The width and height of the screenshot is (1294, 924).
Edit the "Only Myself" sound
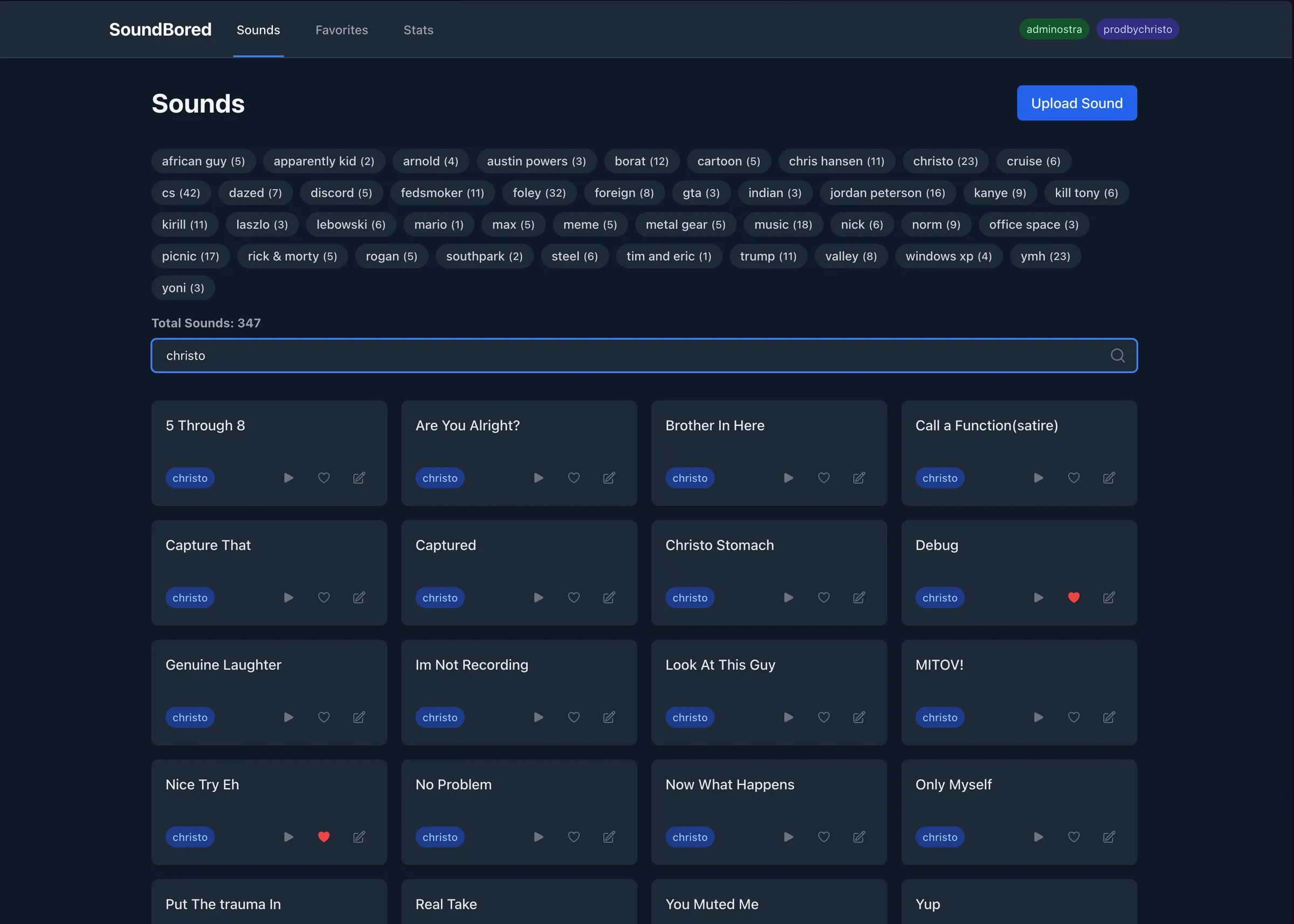pyautogui.click(x=1109, y=837)
